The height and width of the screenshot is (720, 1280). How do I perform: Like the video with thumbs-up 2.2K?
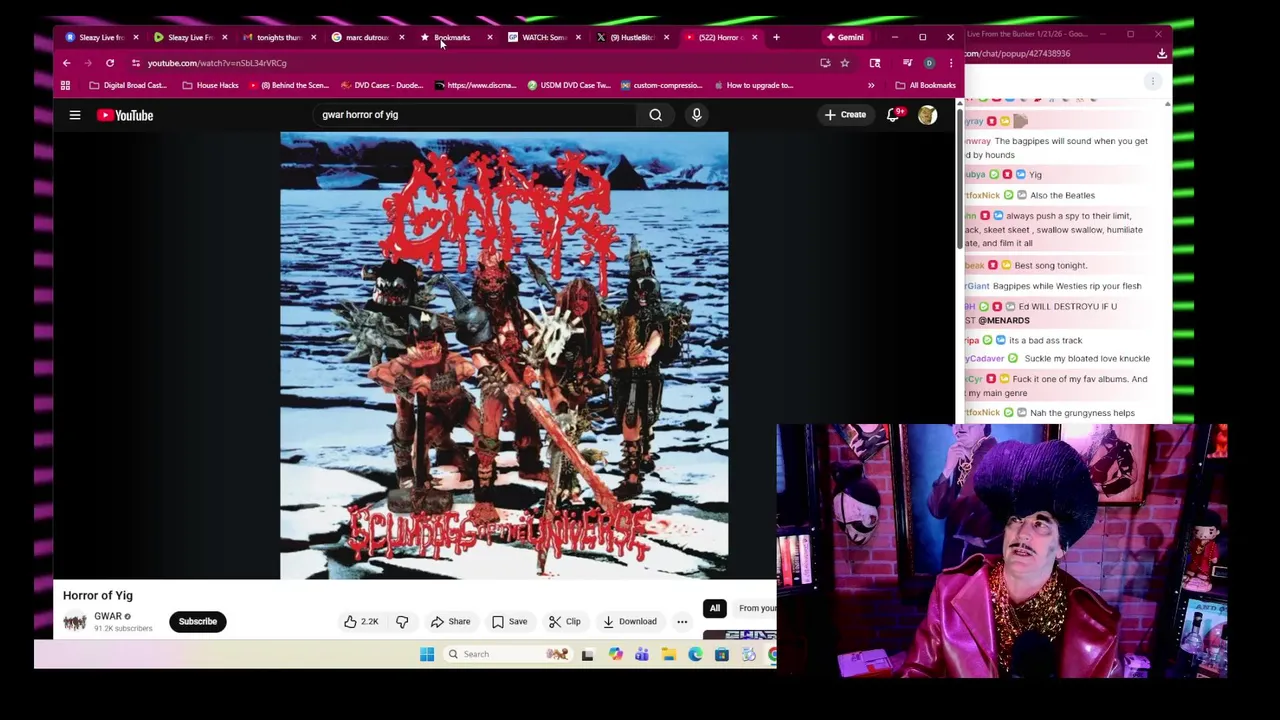click(x=361, y=622)
